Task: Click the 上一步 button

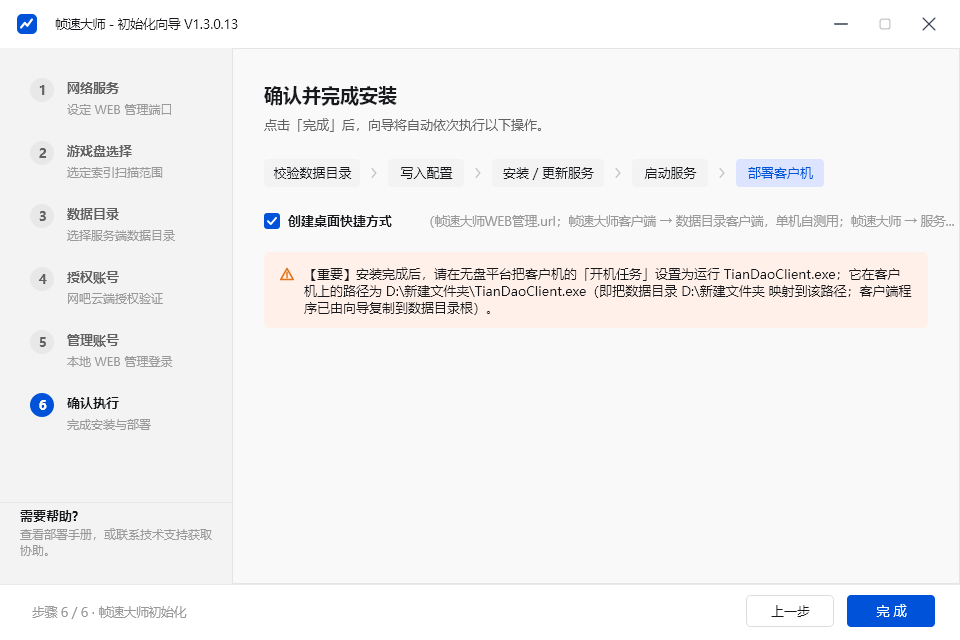Action: coord(790,611)
